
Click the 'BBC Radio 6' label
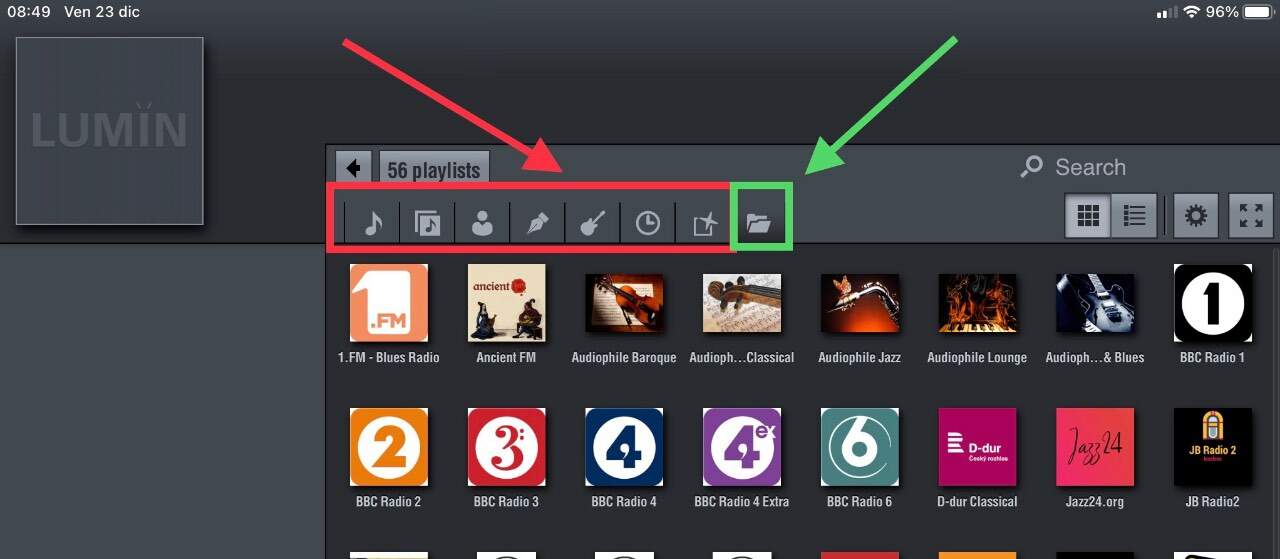[x=860, y=502]
